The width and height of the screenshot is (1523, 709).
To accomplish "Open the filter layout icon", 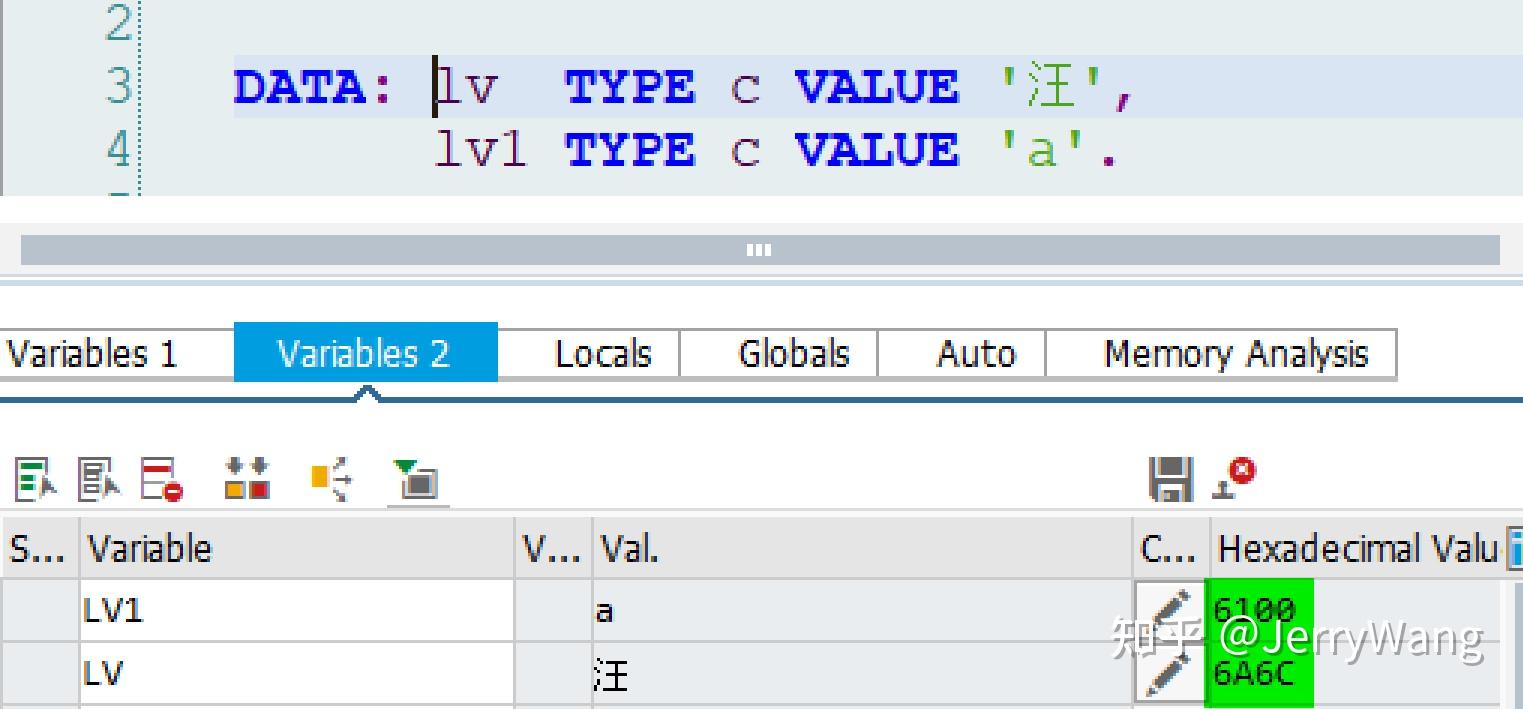I will pyautogui.click(x=415, y=477).
